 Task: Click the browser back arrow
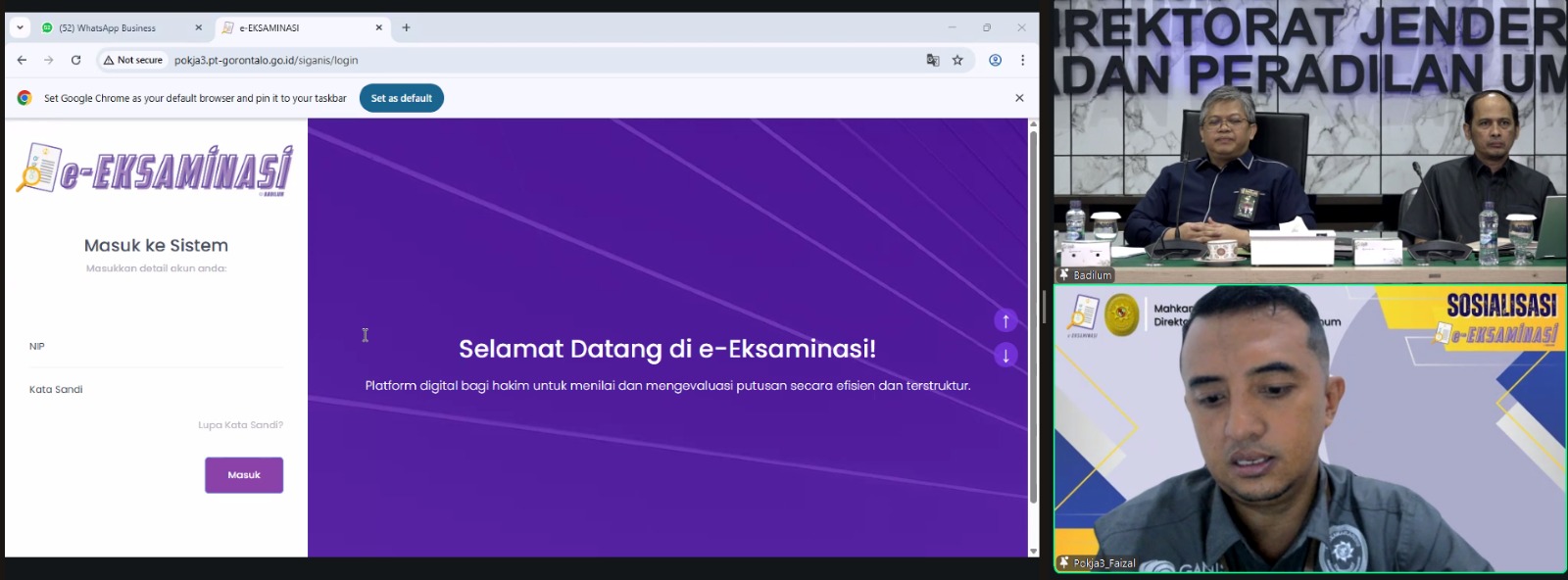[22, 60]
